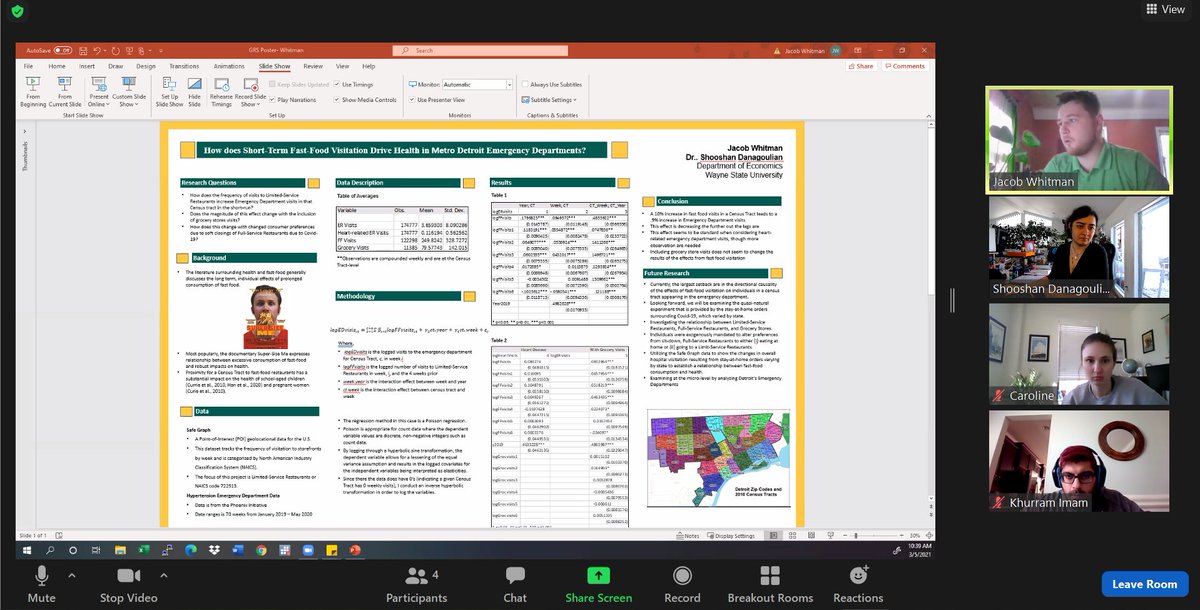Screen dimensions: 1200x610
Task: Switch to Insert ribbon tab
Action: point(87,66)
